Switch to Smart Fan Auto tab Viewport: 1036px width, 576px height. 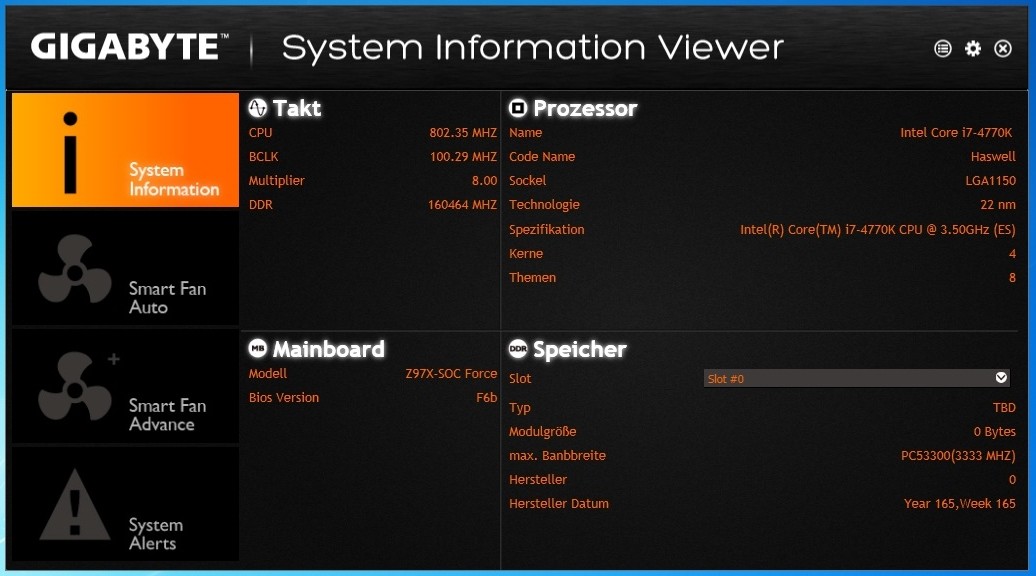click(x=126, y=268)
